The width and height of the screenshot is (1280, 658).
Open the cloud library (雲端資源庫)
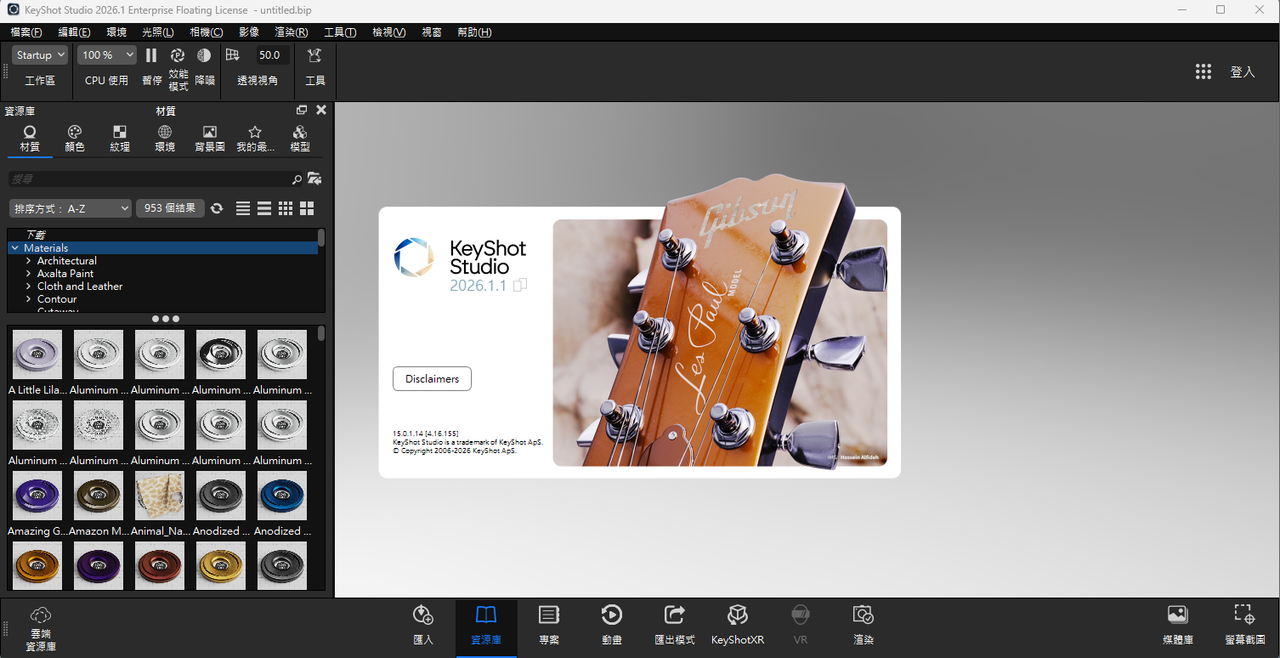tap(41, 629)
